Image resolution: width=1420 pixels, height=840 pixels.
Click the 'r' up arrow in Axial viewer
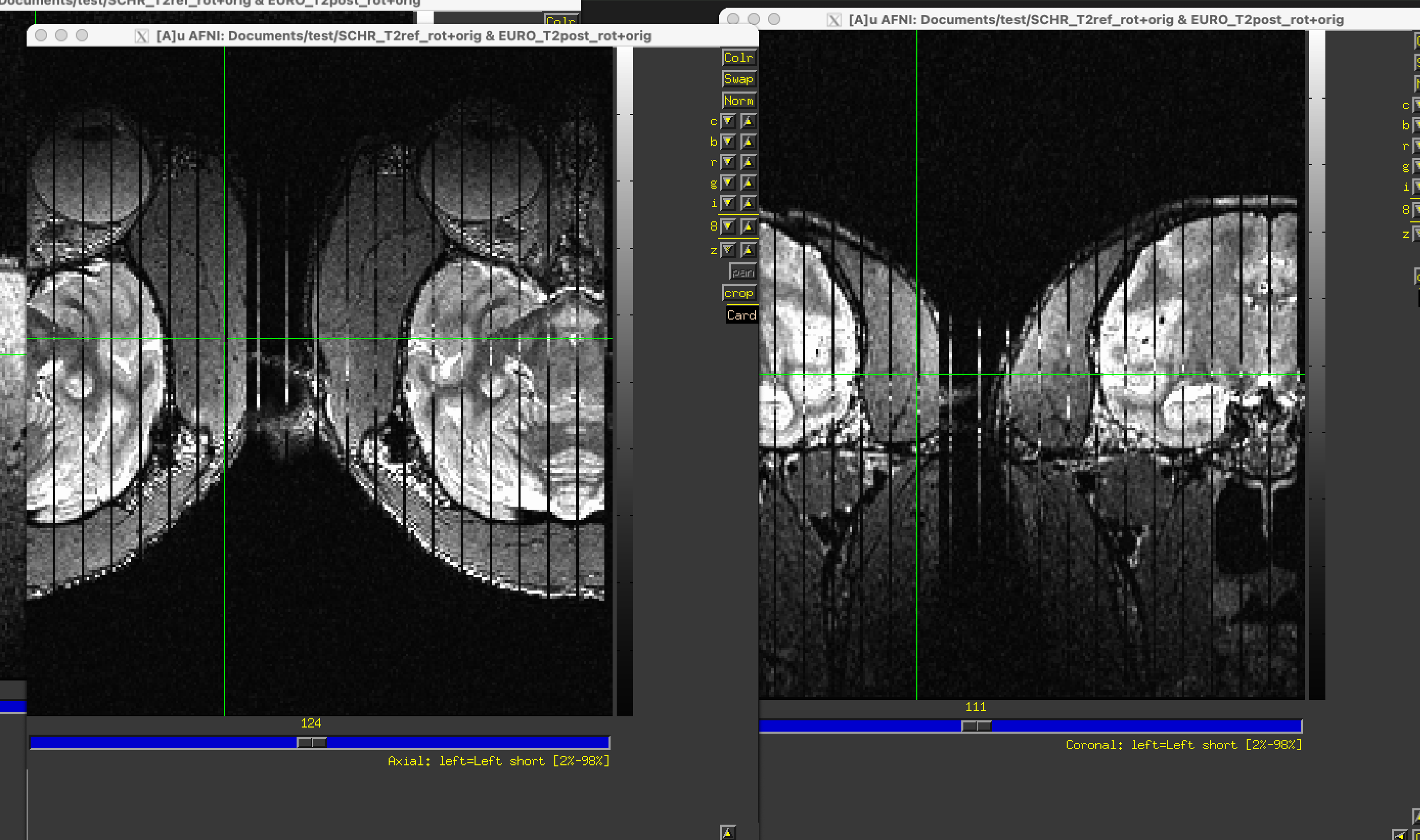[x=748, y=163]
